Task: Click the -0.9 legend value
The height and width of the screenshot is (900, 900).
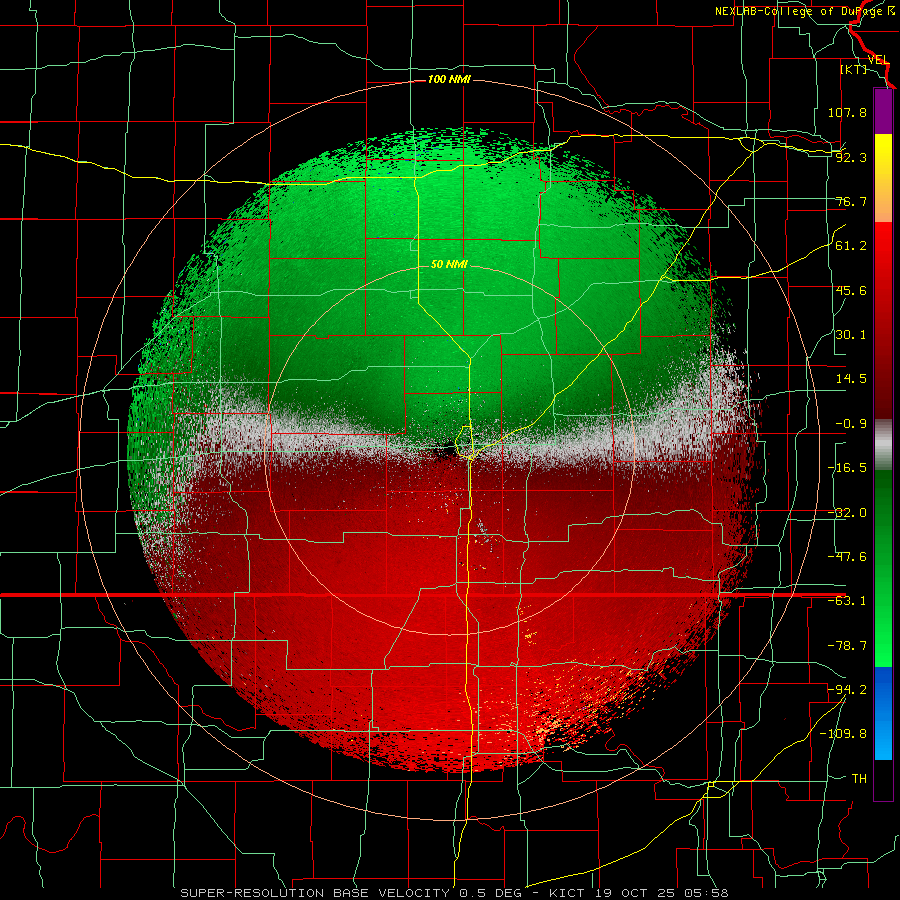Action: pyautogui.click(x=851, y=424)
